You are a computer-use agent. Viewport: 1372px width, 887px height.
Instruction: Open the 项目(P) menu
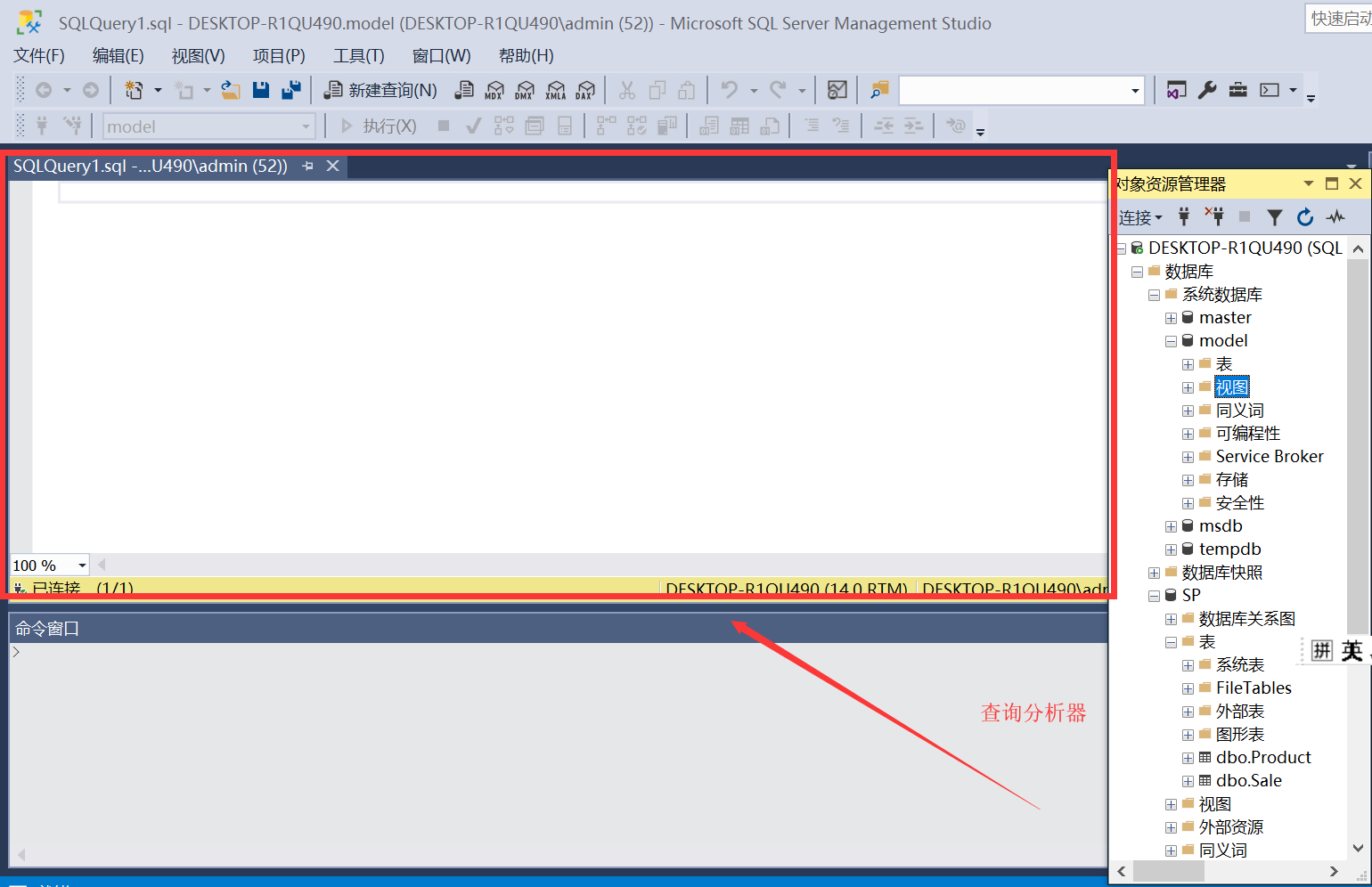tap(279, 55)
